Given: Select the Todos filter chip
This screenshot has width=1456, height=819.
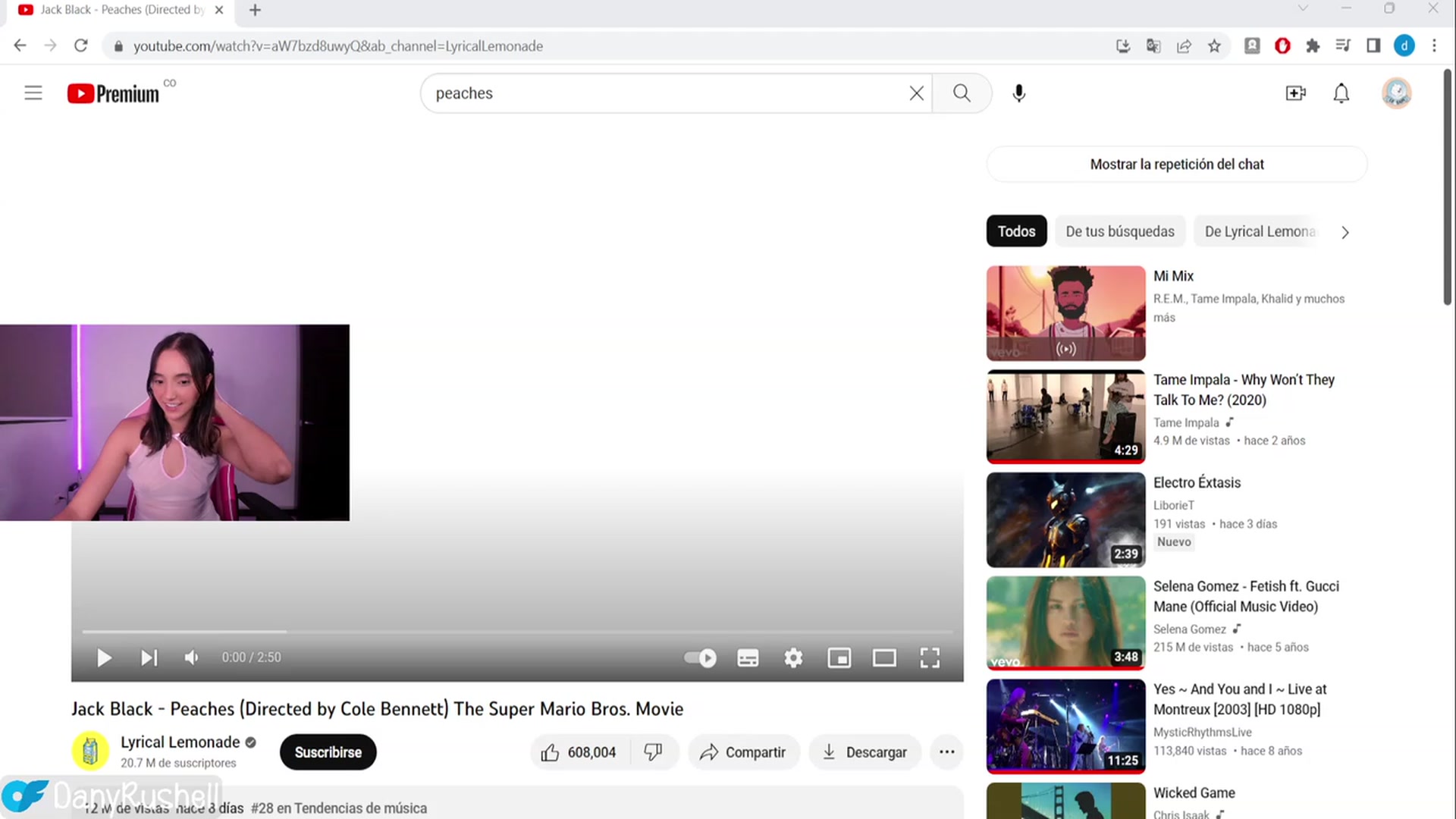Looking at the screenshot, I should 1016,231.
